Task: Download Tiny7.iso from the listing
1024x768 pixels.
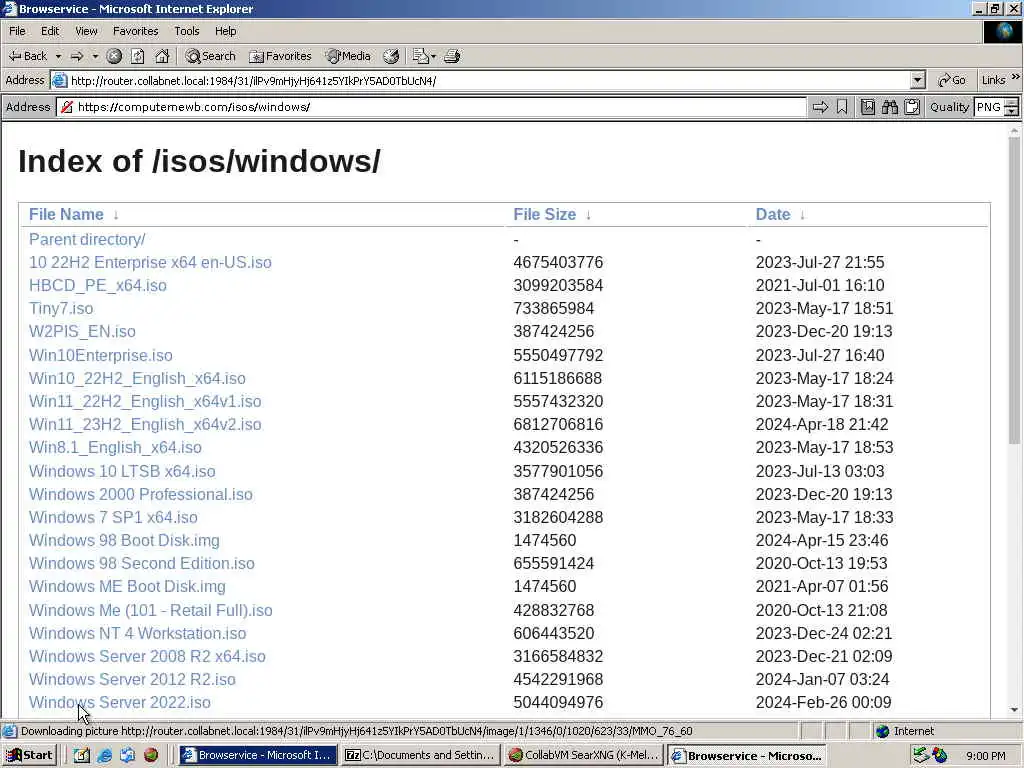Action: 61,308
